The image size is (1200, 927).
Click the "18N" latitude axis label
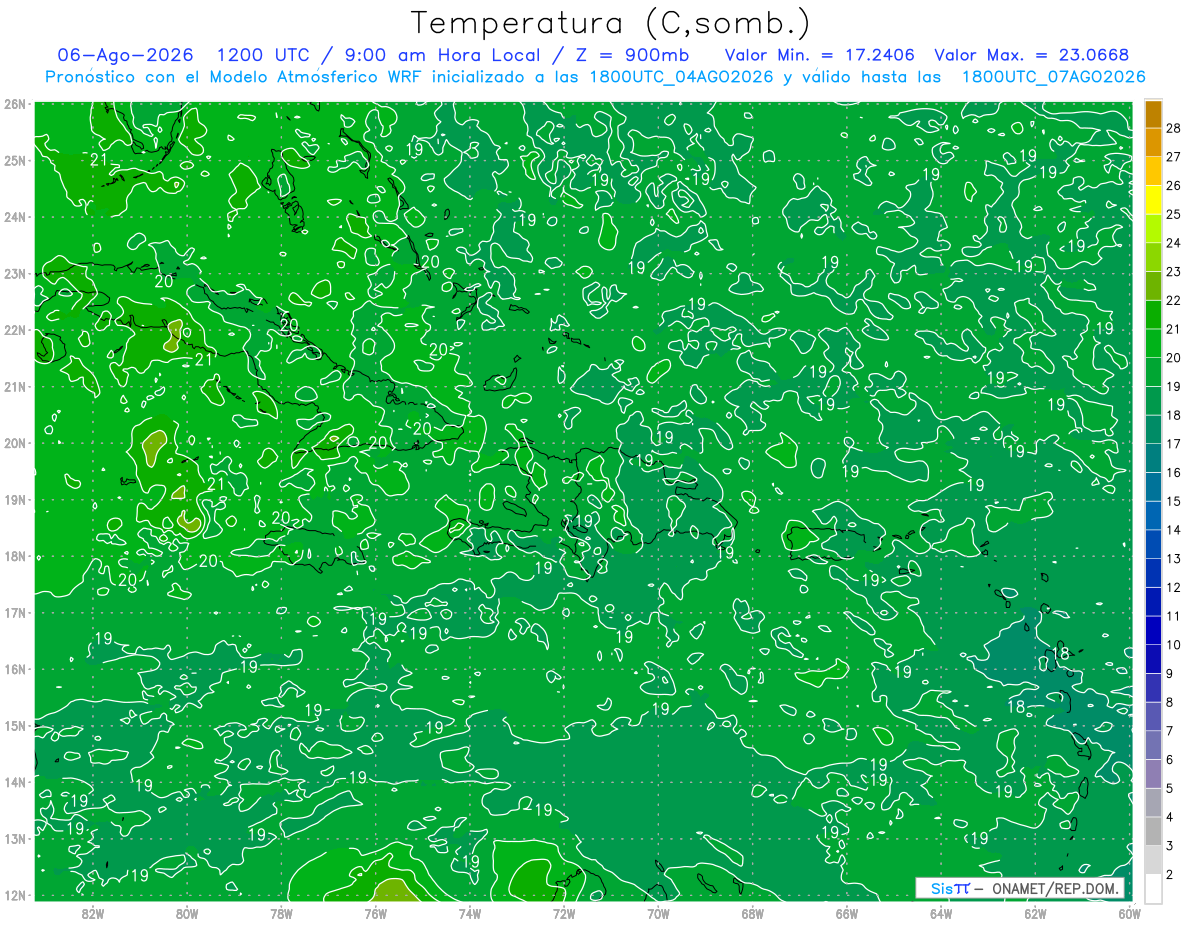[x=14, y=556]
